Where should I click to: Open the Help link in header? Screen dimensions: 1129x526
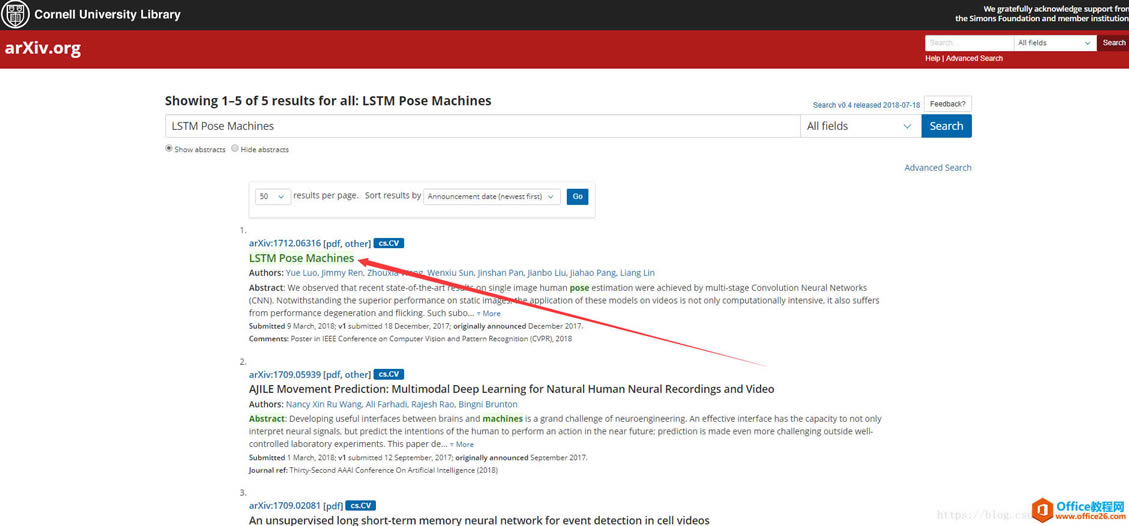click(932, 58)
